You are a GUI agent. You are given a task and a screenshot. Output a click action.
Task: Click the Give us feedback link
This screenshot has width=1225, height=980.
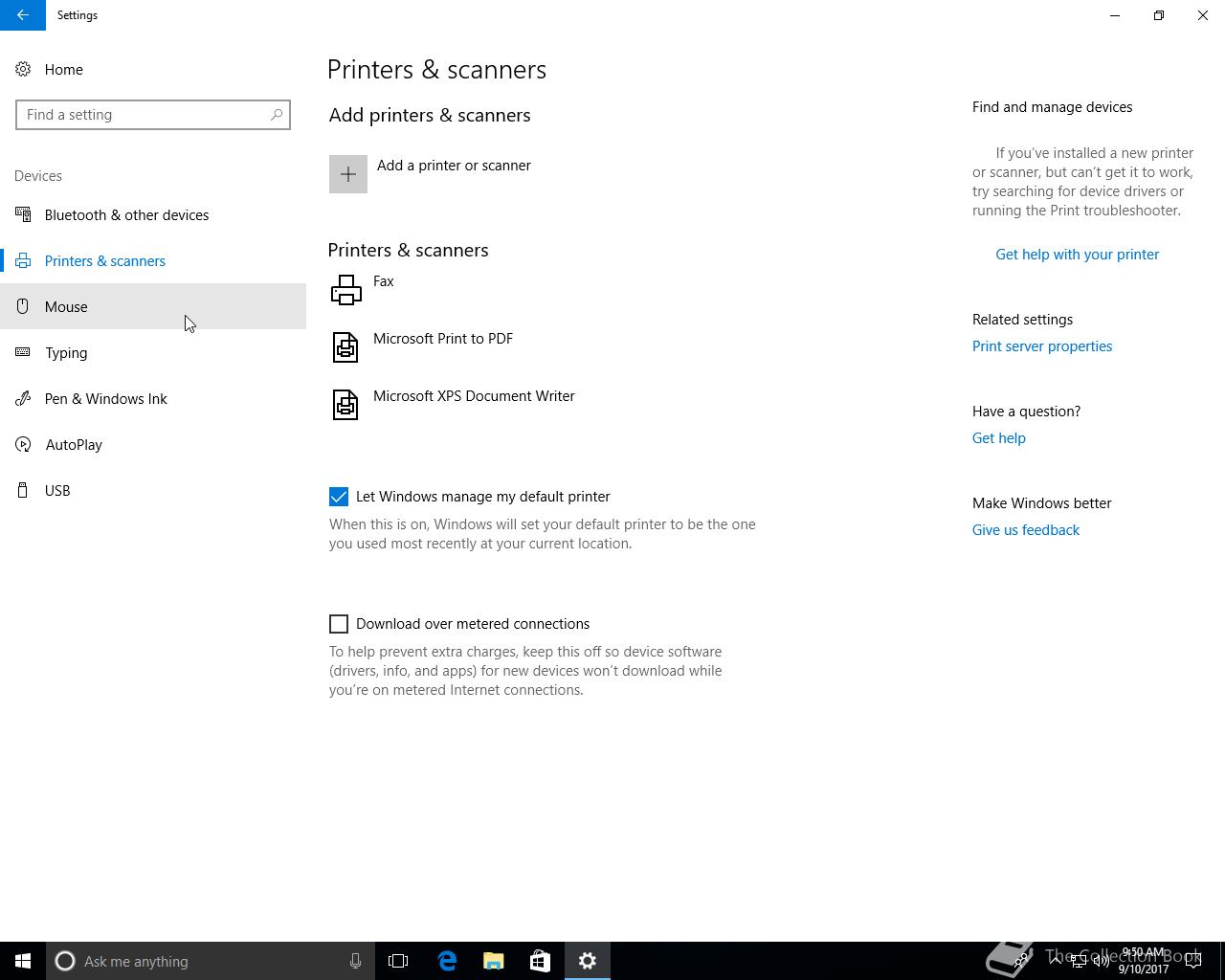1026,530
